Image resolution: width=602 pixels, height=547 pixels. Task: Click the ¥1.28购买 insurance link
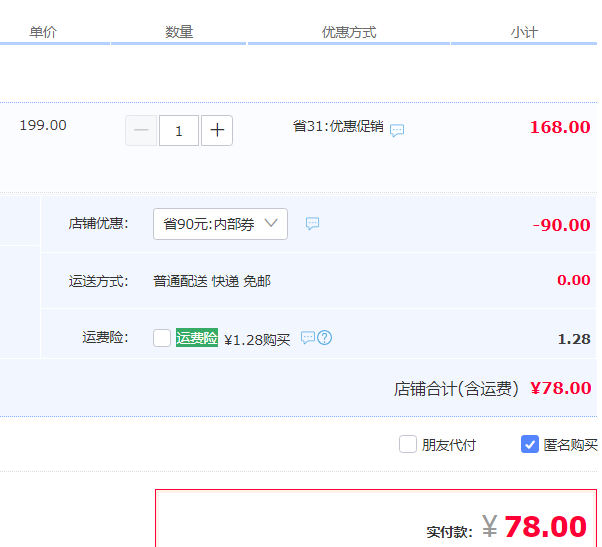pyautogui.click(x=257, y=339)
